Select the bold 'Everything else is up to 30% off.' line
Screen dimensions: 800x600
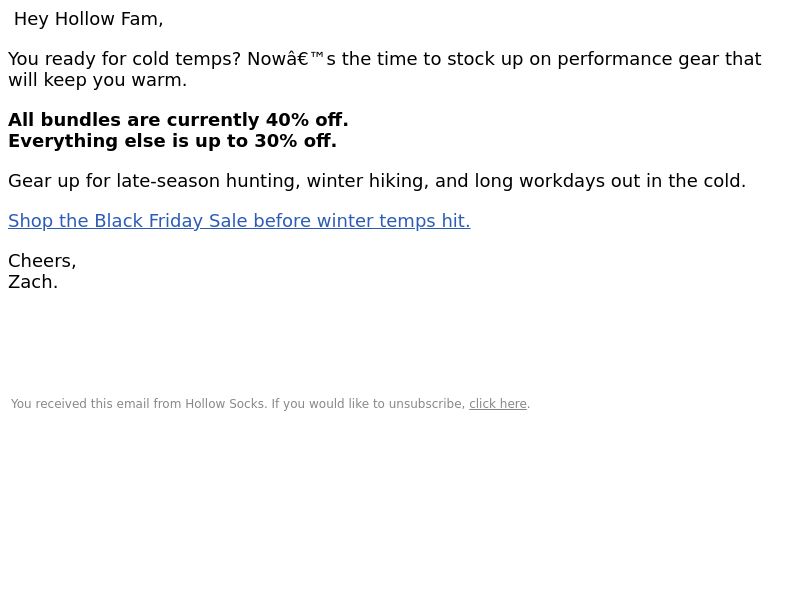click(172, 141)
